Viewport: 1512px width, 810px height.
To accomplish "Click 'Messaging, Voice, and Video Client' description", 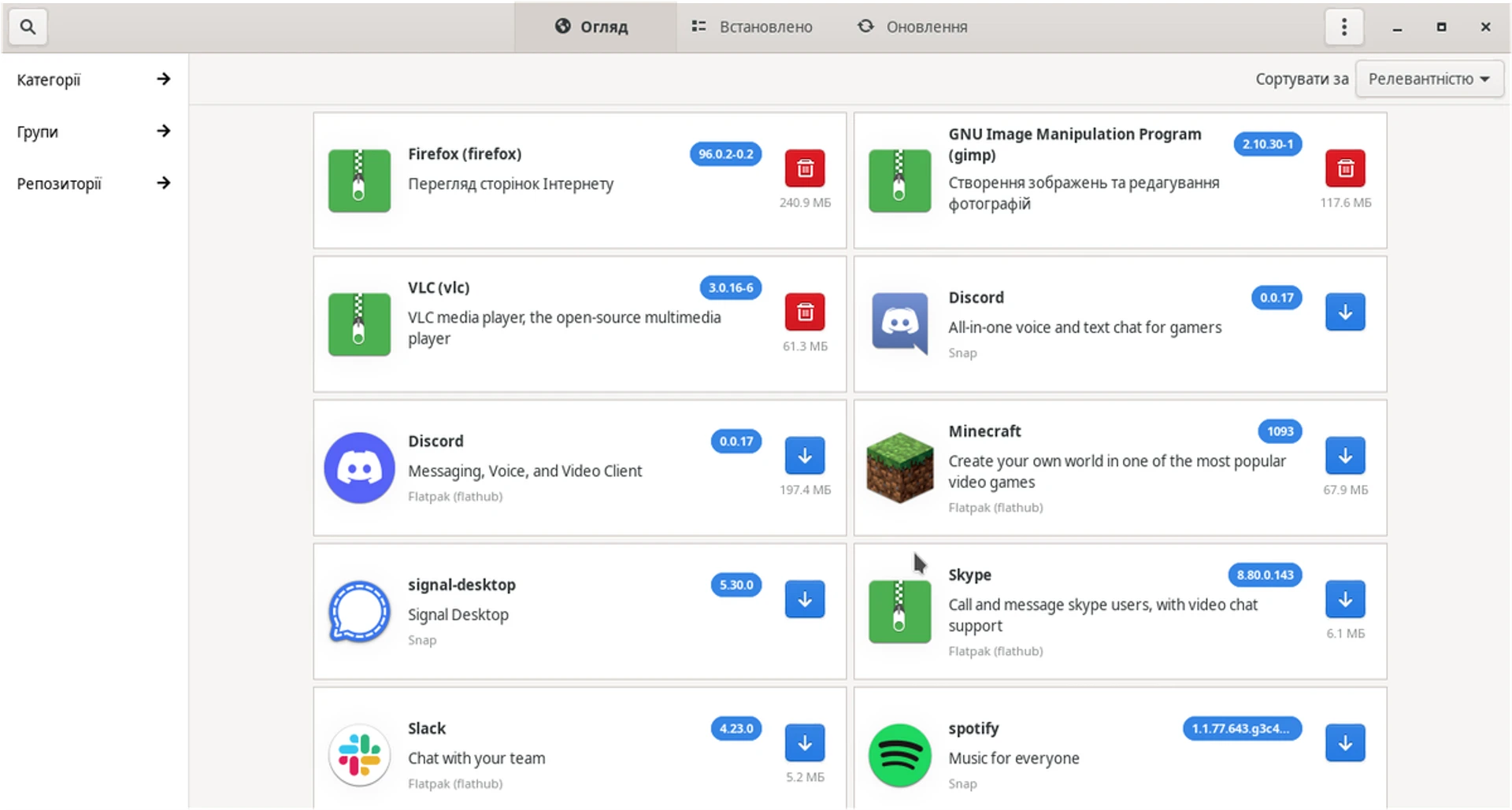I will tap(524, 472).
